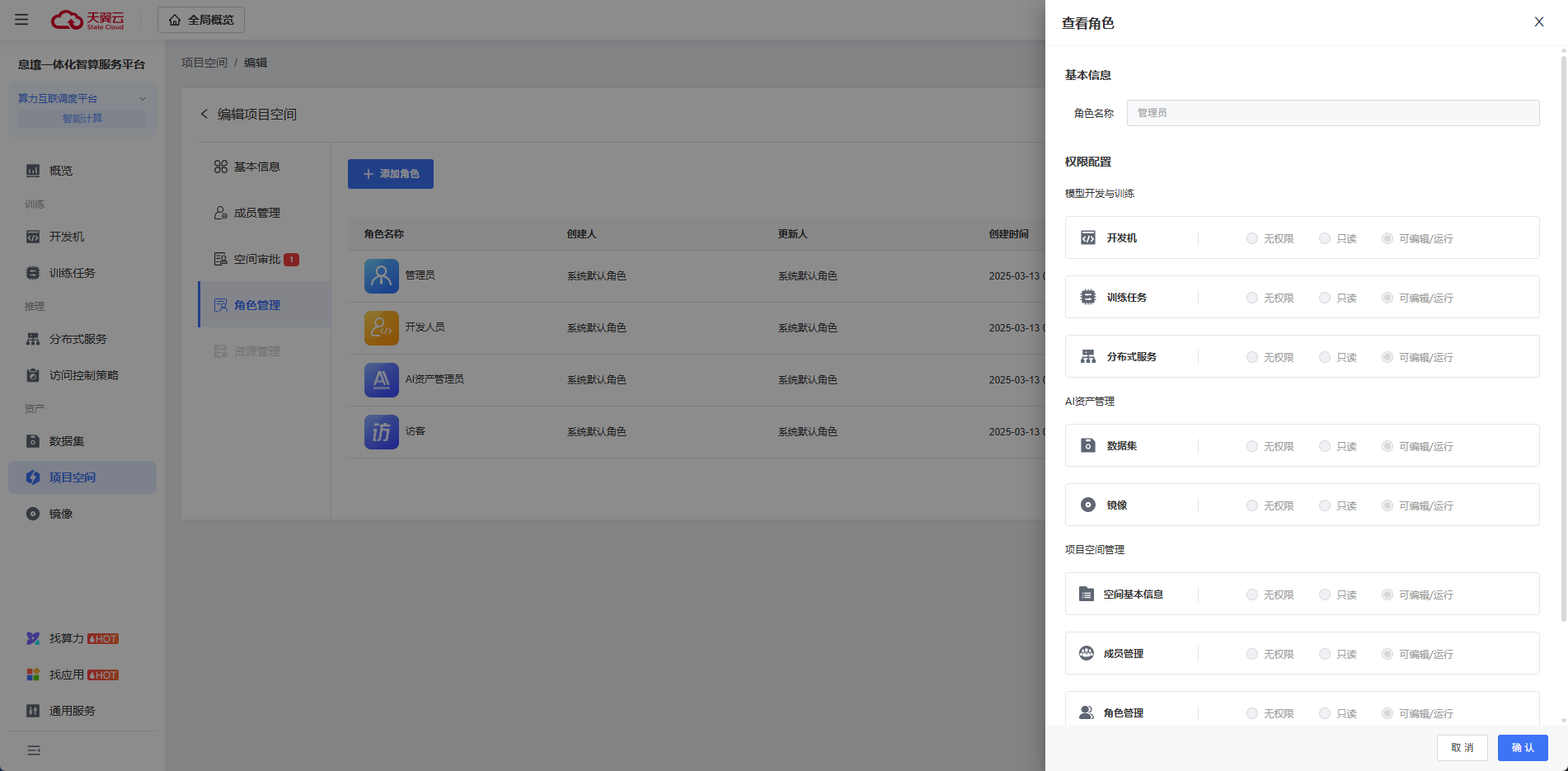This screenshot has width=1568, height=771.
Task: Click the 更新人 column header
Action: coord(792,234)
